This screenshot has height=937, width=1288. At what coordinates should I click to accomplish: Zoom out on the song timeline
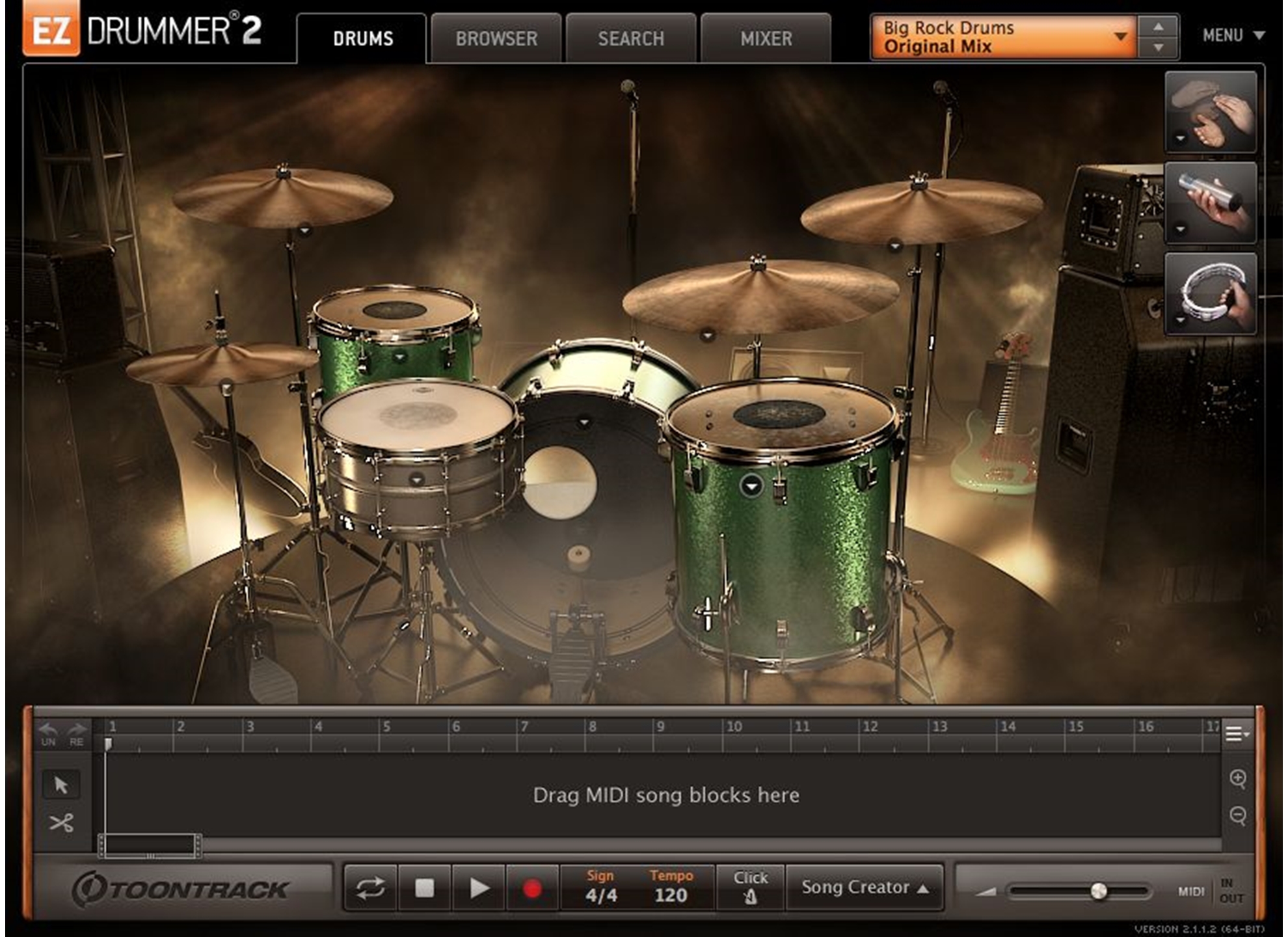[1238, 815]
